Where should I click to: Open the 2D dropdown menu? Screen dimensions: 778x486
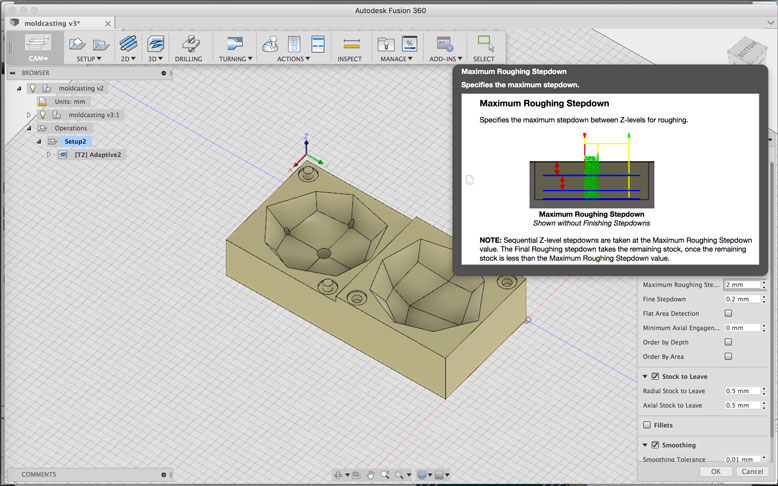pos(128,59)
